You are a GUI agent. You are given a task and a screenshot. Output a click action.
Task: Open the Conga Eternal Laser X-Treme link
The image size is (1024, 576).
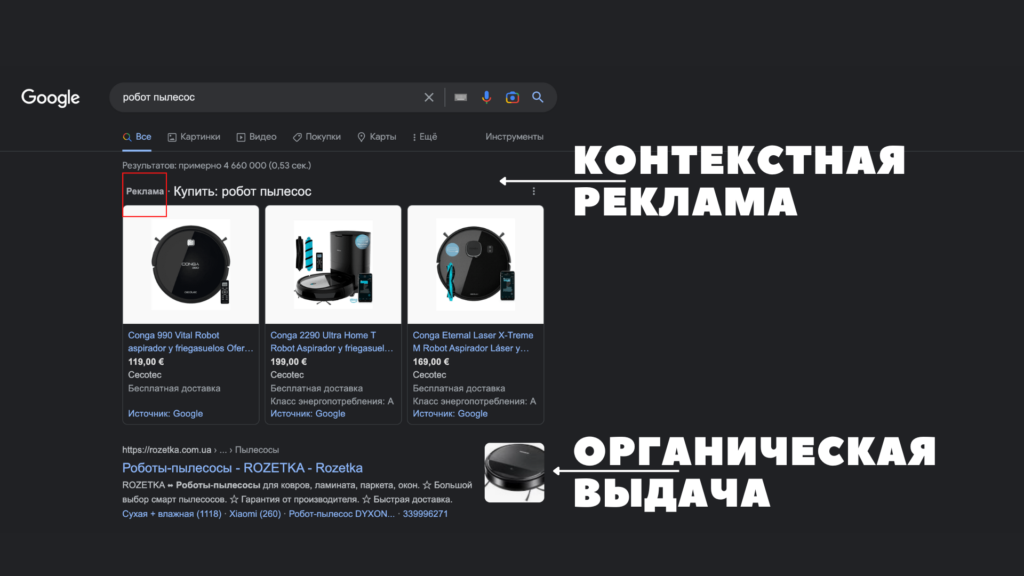tap(473, 342)
